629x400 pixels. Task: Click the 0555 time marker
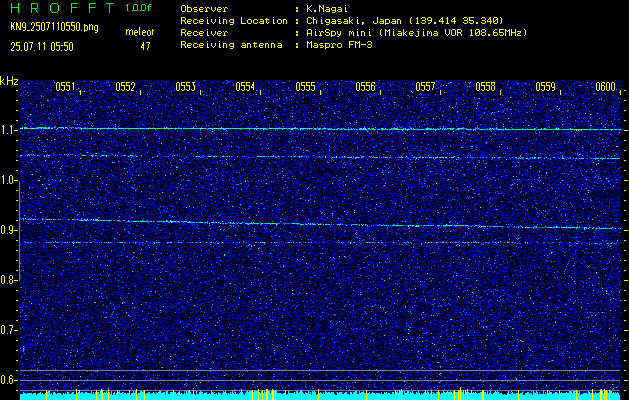(305, 87)
